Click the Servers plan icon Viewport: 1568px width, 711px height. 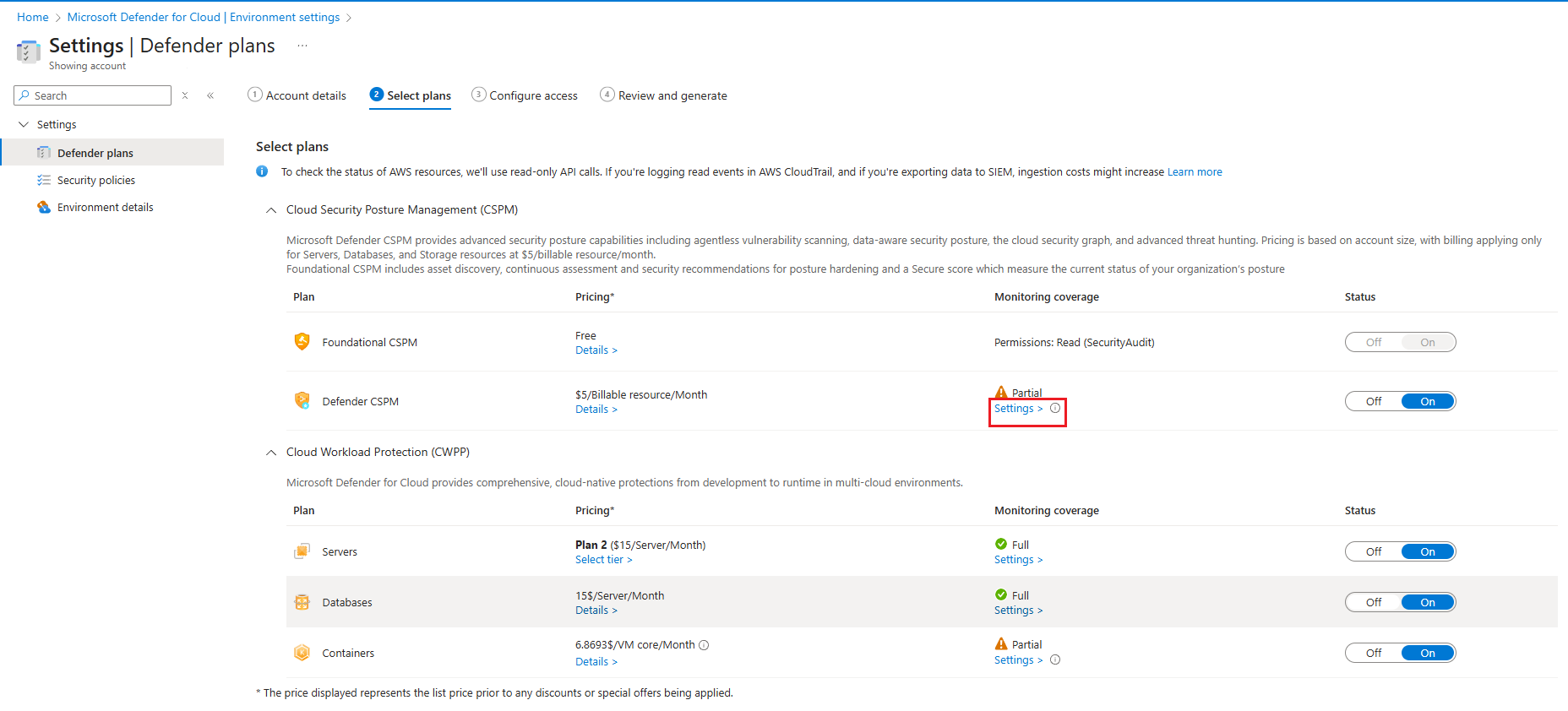[302, 551]
